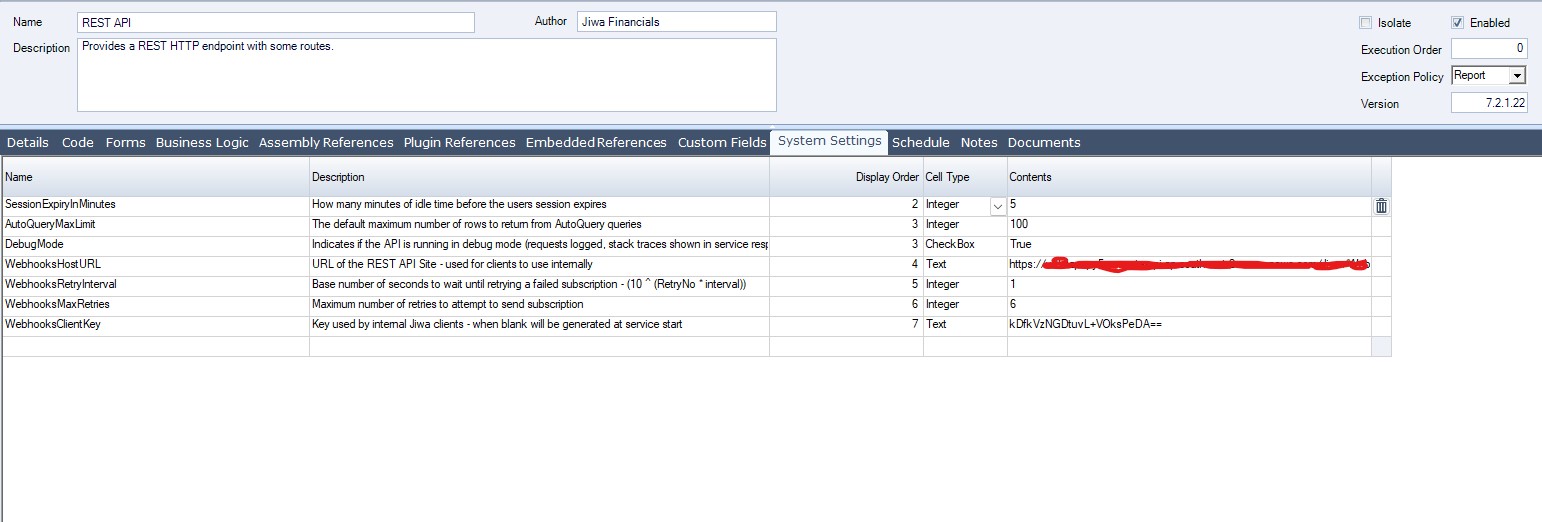The height and width of the screenshot is (522, 1542).
Task: Select the DebugMode Contents cell showing True
Action: tap(1188, 245)
